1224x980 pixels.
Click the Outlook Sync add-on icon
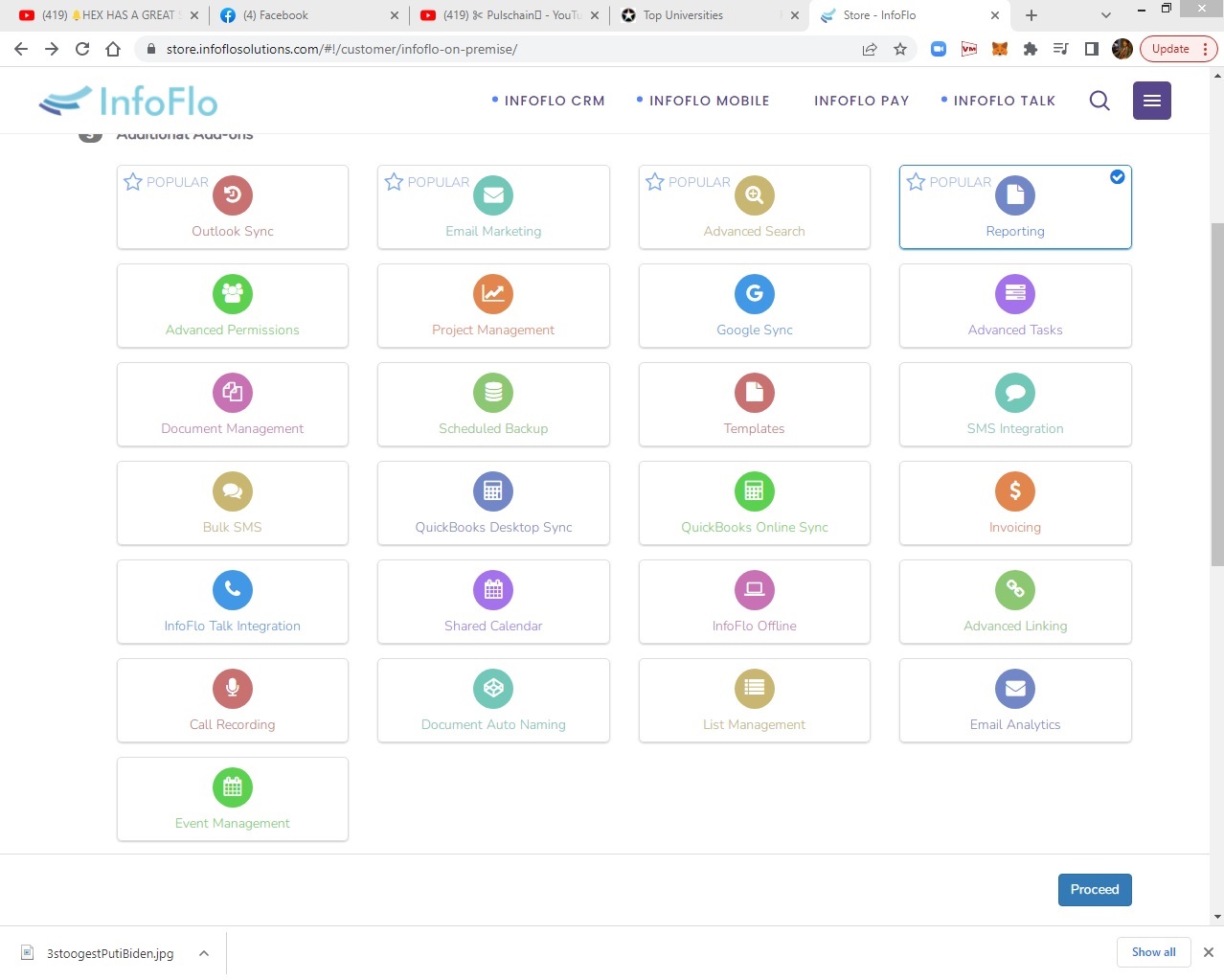click(233, 195)
